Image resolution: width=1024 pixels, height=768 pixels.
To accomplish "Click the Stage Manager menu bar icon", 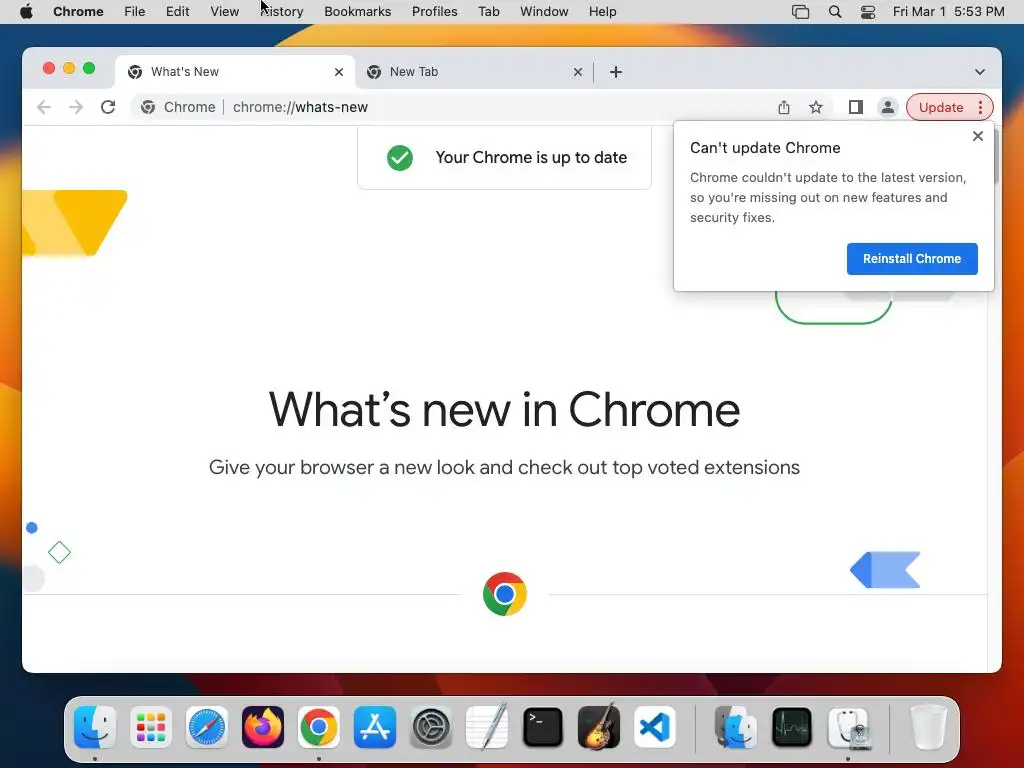I will tap(800, 12).
